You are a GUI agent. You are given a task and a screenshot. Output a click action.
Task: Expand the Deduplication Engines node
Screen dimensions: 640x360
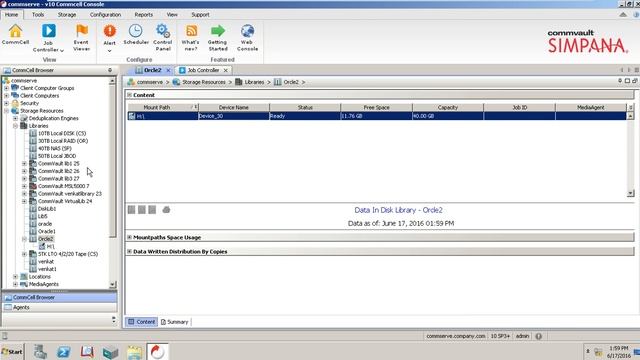tap(16, 118)
